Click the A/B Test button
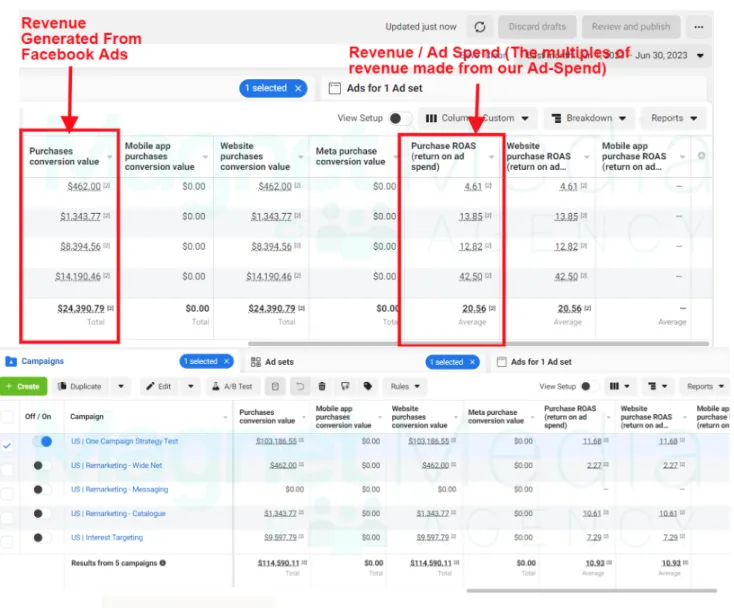The width and height of the screenshot is (734, 608). [232, 386]
